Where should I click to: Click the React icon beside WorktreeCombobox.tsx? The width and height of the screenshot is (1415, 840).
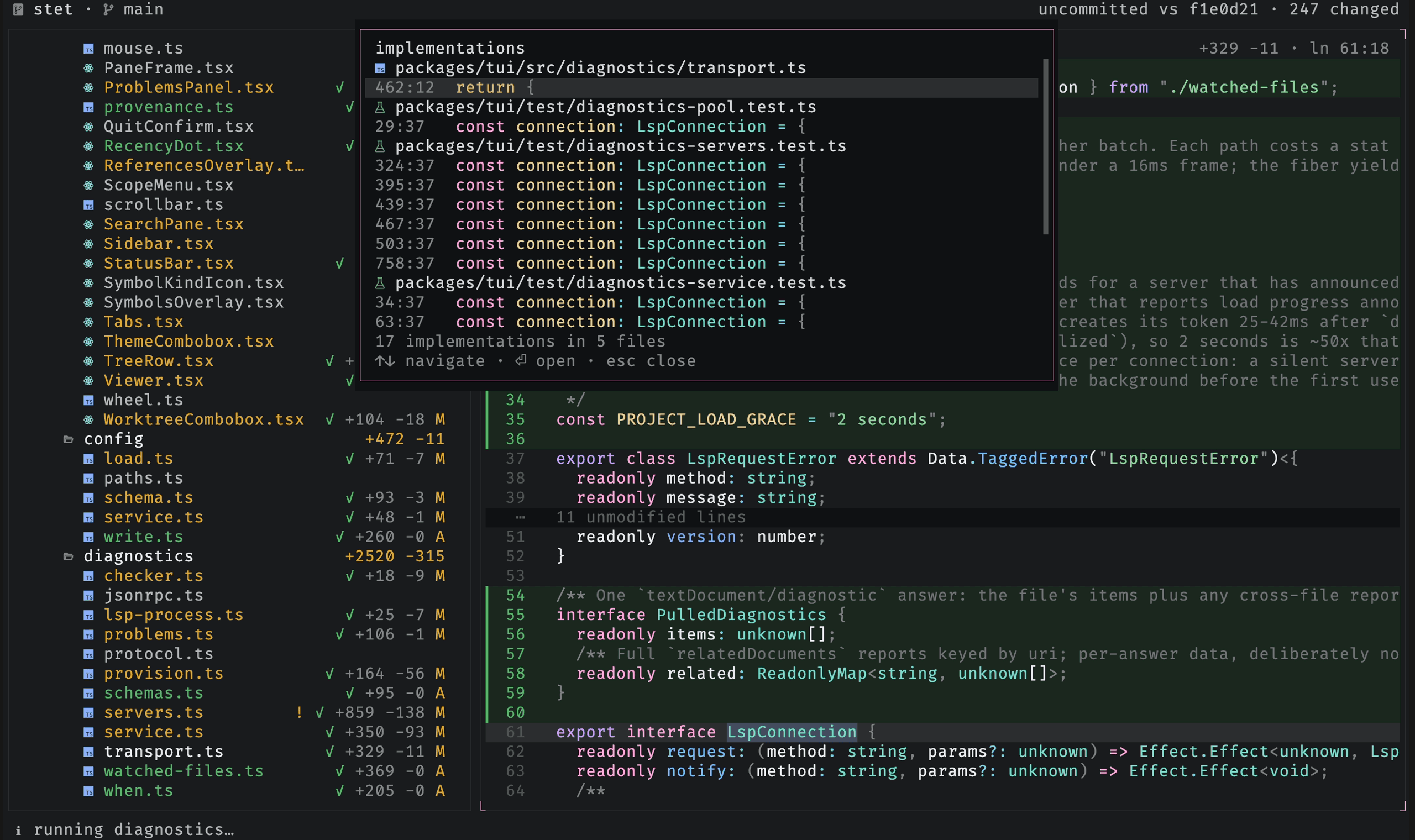coord(89,420)
